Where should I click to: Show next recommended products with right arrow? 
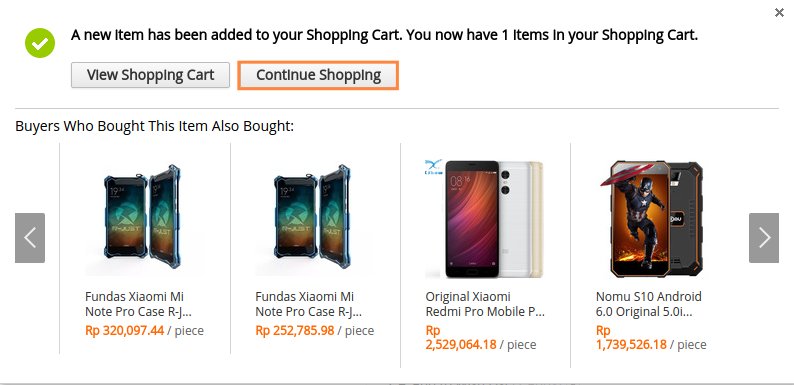764,238
